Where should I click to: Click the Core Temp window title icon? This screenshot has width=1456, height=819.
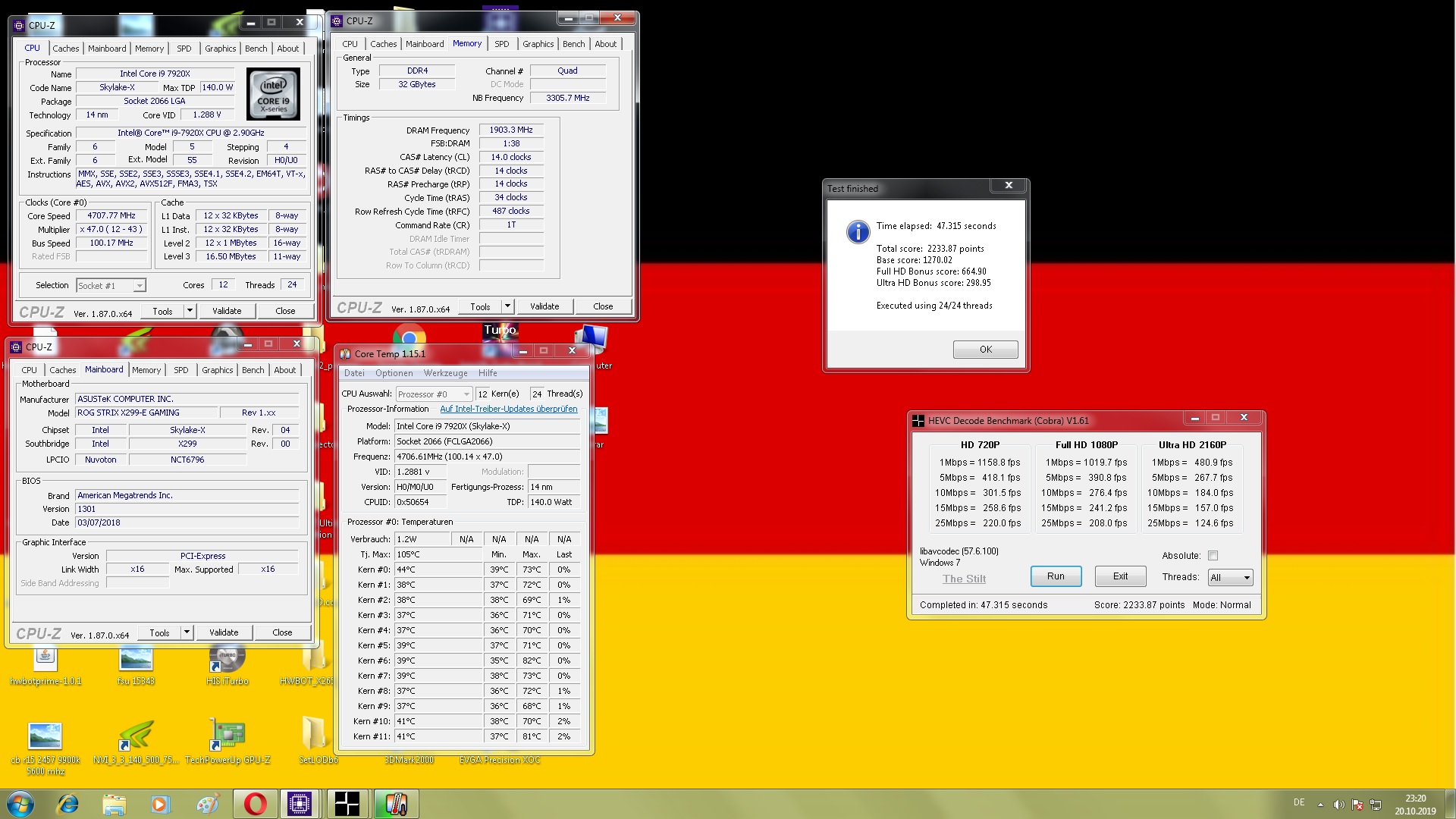(x=345, y=354)
